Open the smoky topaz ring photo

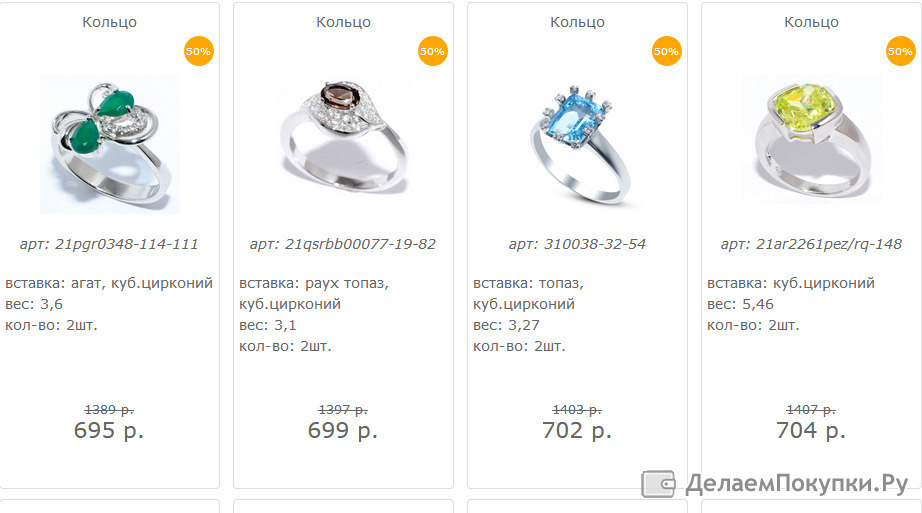pos(343,139)
